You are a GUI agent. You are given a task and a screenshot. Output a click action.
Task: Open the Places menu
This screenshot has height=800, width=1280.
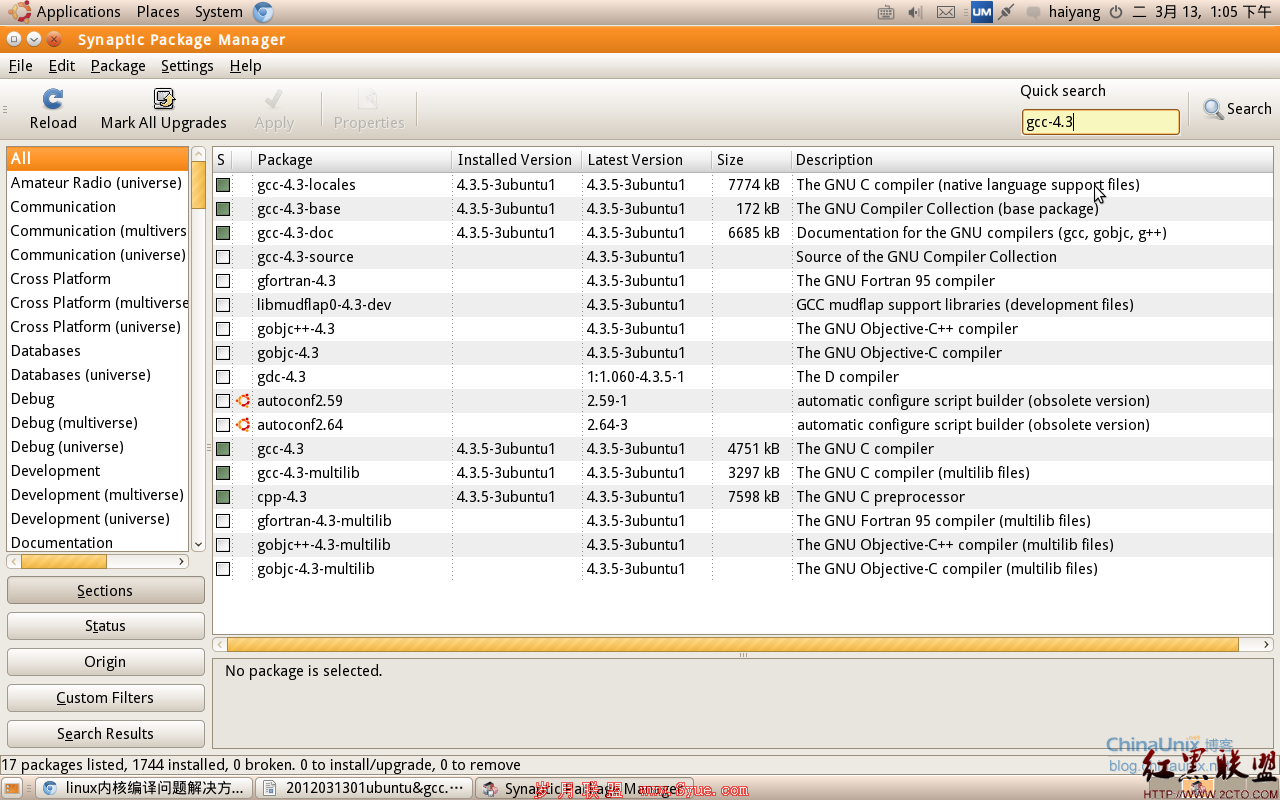[158, 12]
